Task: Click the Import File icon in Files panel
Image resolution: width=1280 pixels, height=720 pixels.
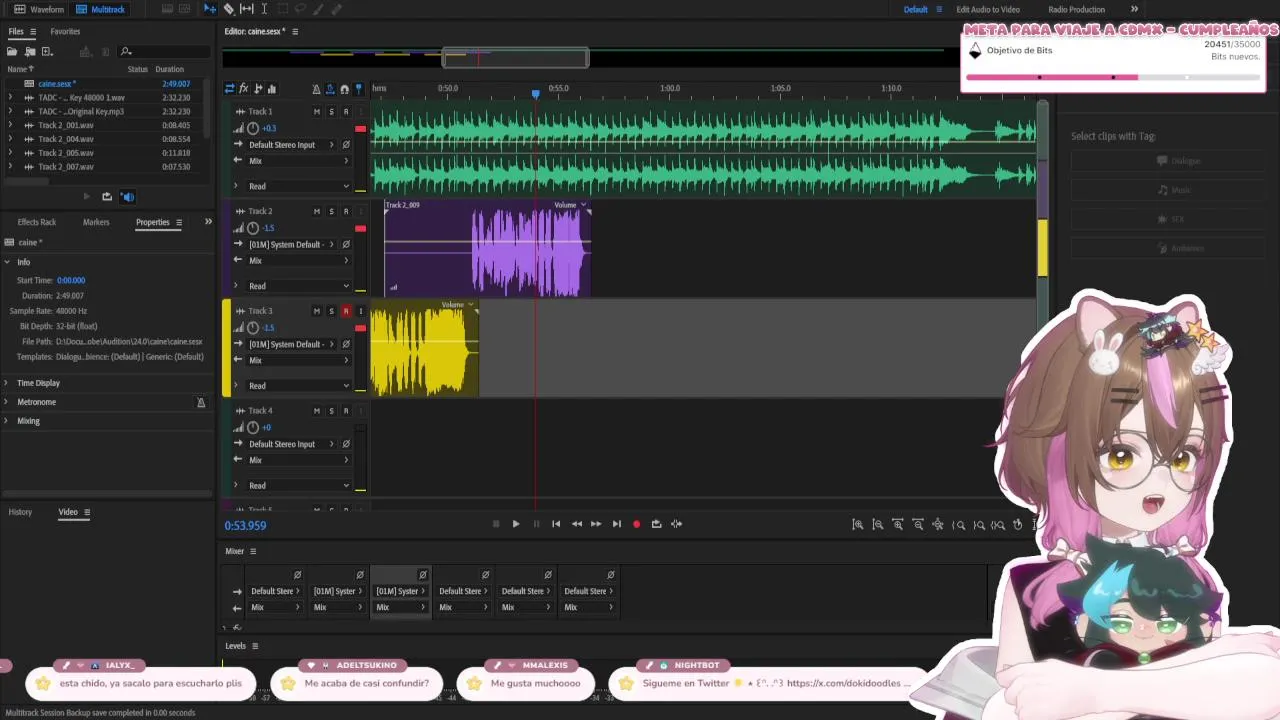Action: (x=30, y=51)
